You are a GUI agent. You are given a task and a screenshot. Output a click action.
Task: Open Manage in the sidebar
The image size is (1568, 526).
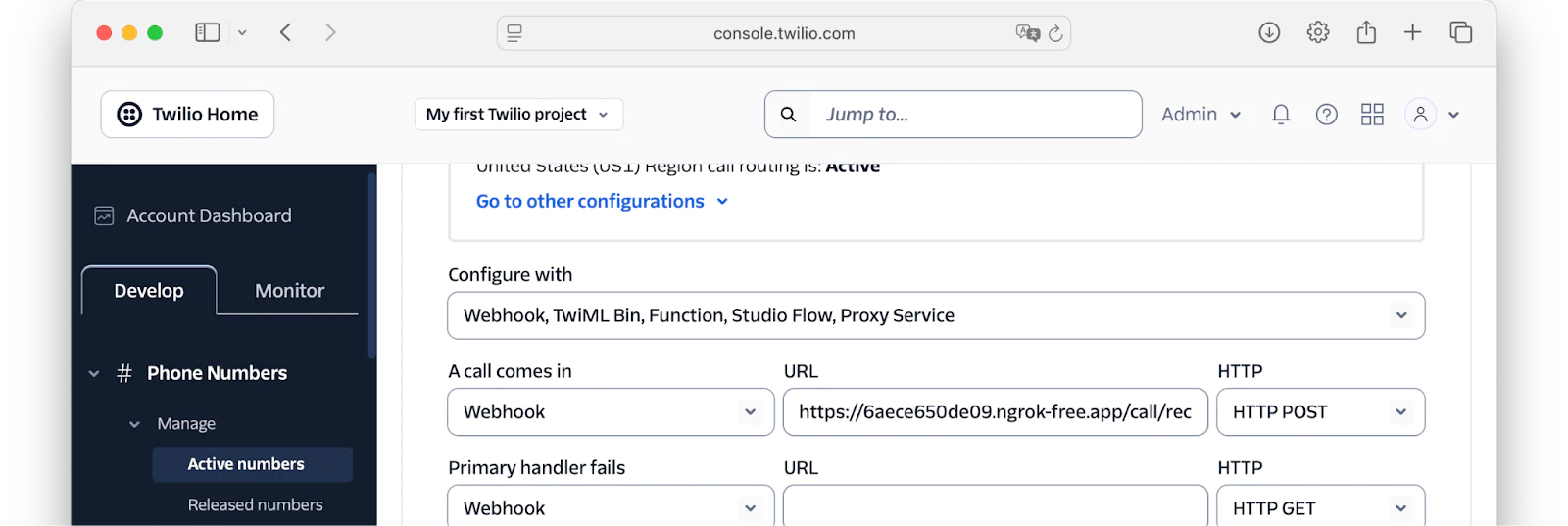click(186, 424)
